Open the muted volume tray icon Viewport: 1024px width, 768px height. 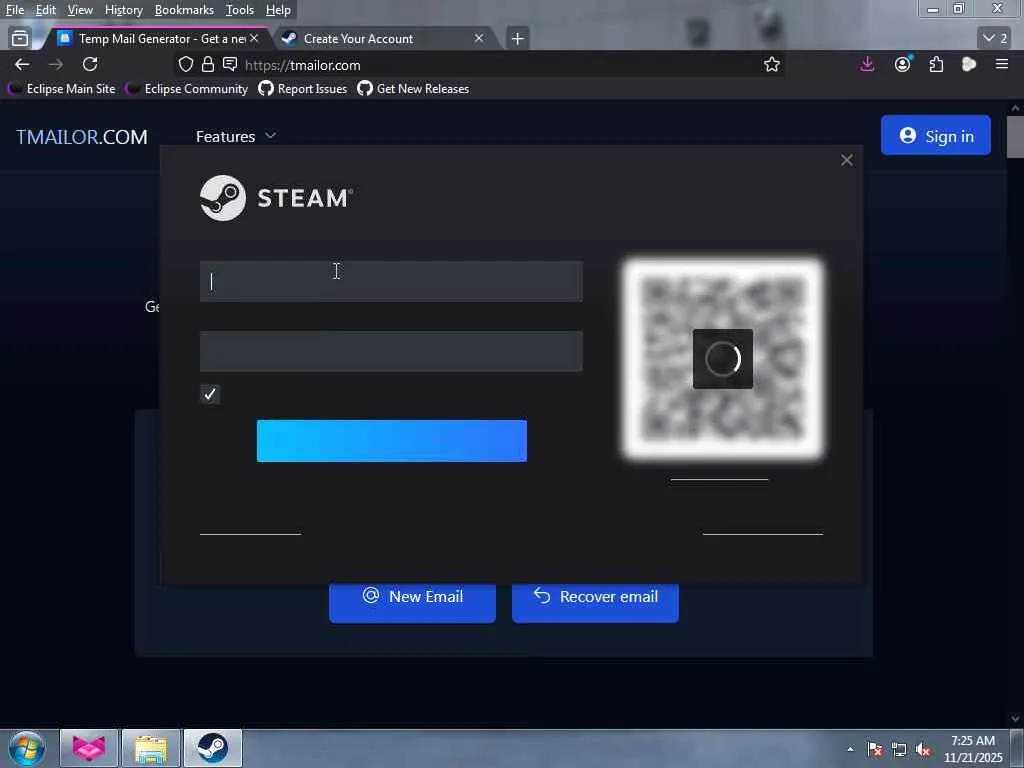tap(923, 750)
